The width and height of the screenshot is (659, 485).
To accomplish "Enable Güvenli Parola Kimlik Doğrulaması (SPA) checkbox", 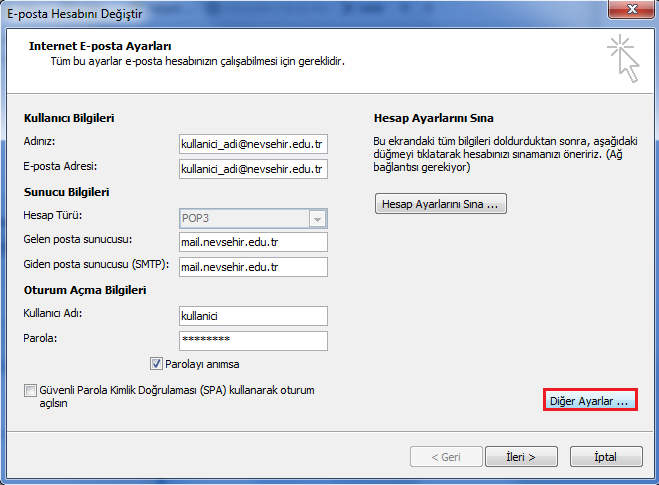I will (x=30, y=390).
